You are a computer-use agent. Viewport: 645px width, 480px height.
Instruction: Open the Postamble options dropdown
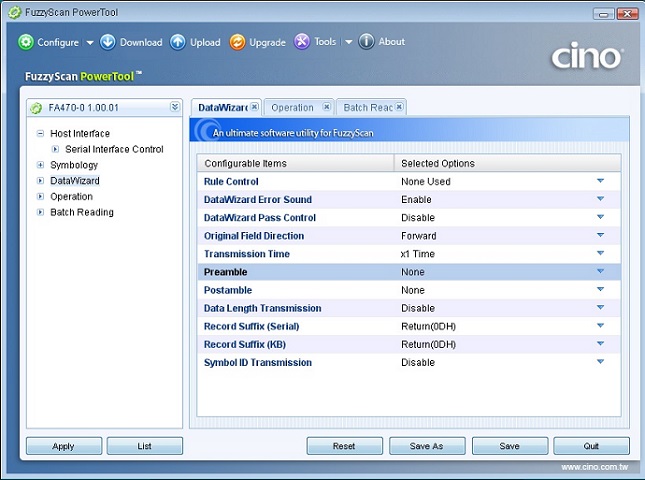(600, 289)
